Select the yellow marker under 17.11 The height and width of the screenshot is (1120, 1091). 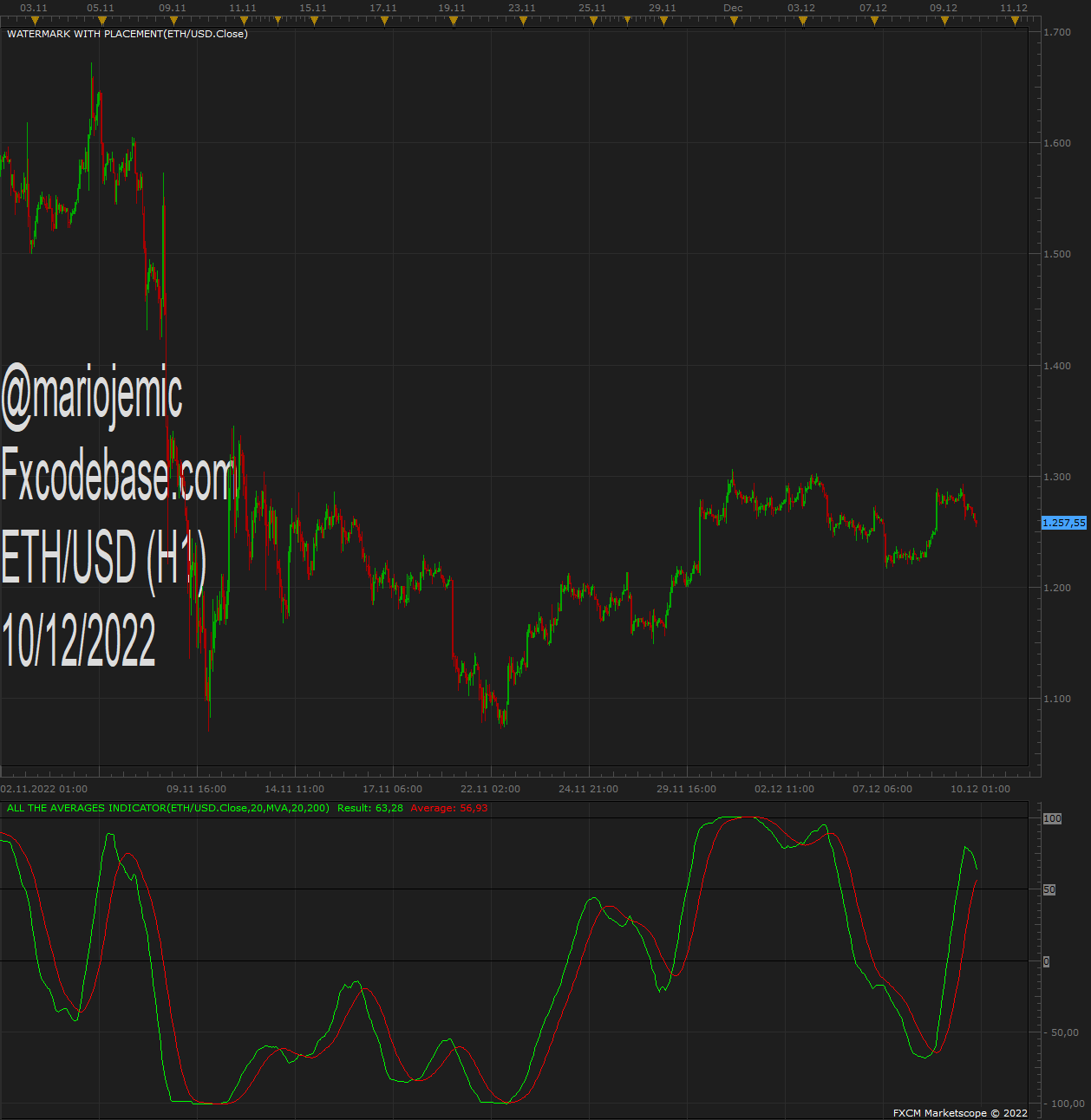(x=383, y=21)
